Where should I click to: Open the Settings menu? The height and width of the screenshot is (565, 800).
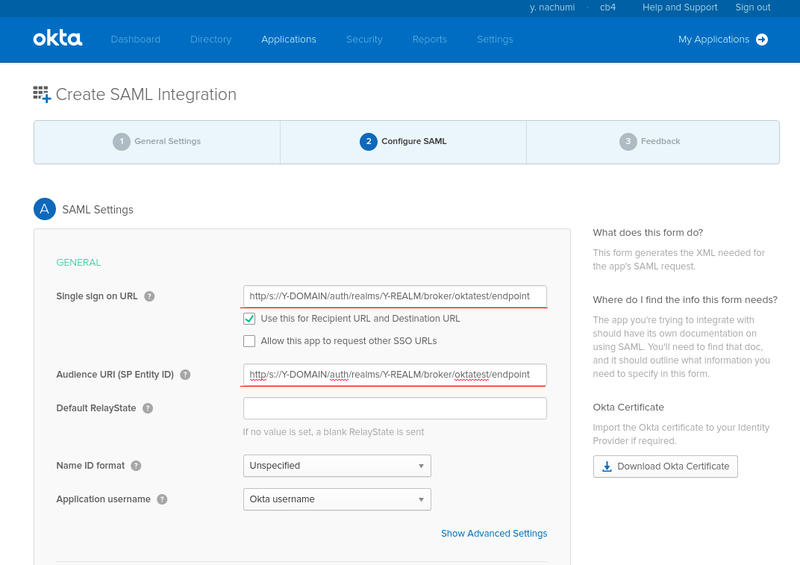coord(495,39)
